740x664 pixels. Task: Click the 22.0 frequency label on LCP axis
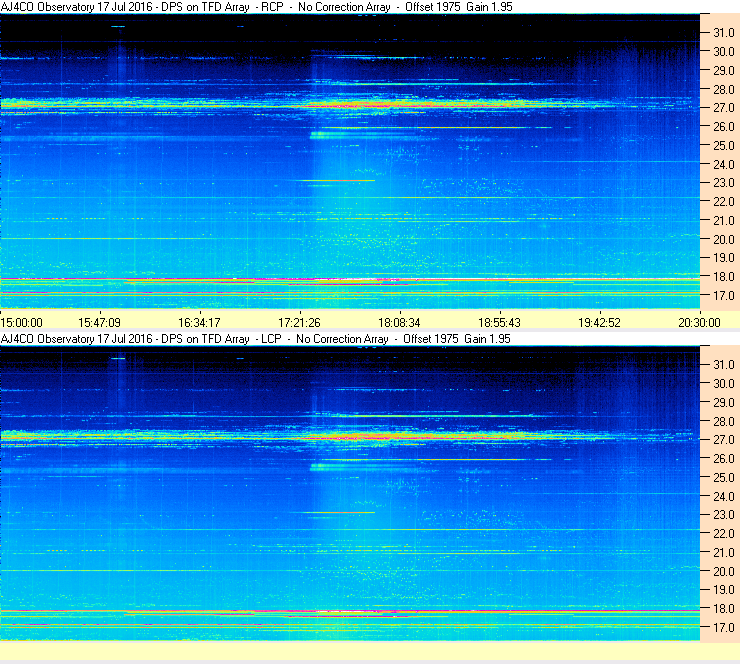tap(724, 533)
